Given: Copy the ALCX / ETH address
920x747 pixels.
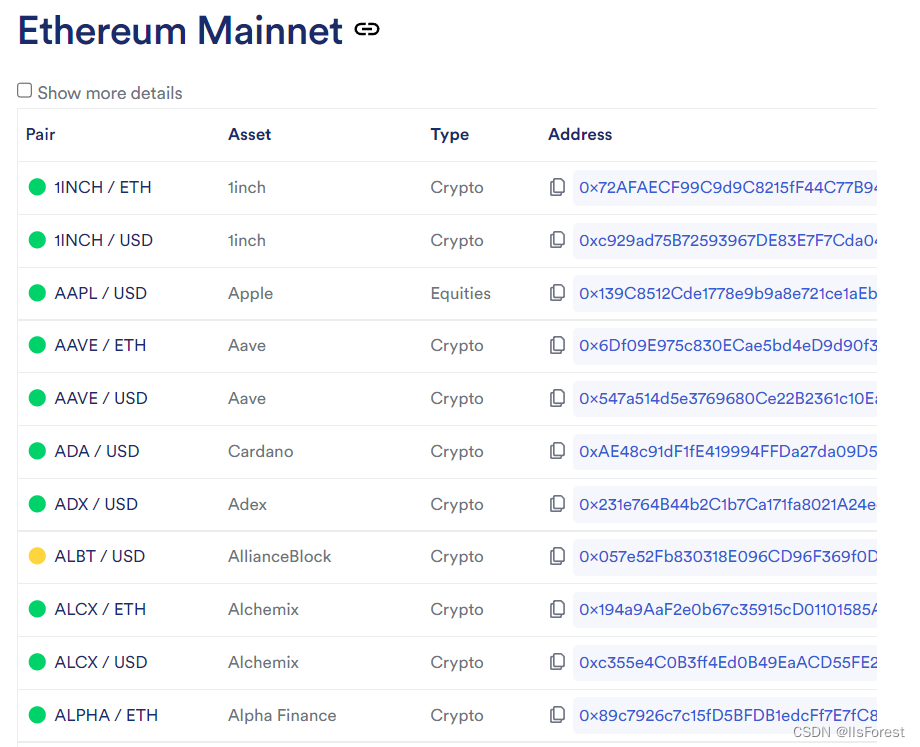Looking at the screenshot, I should 557,609.
